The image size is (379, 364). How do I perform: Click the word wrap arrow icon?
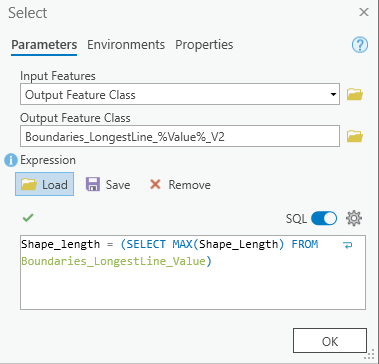coord(348,245)
